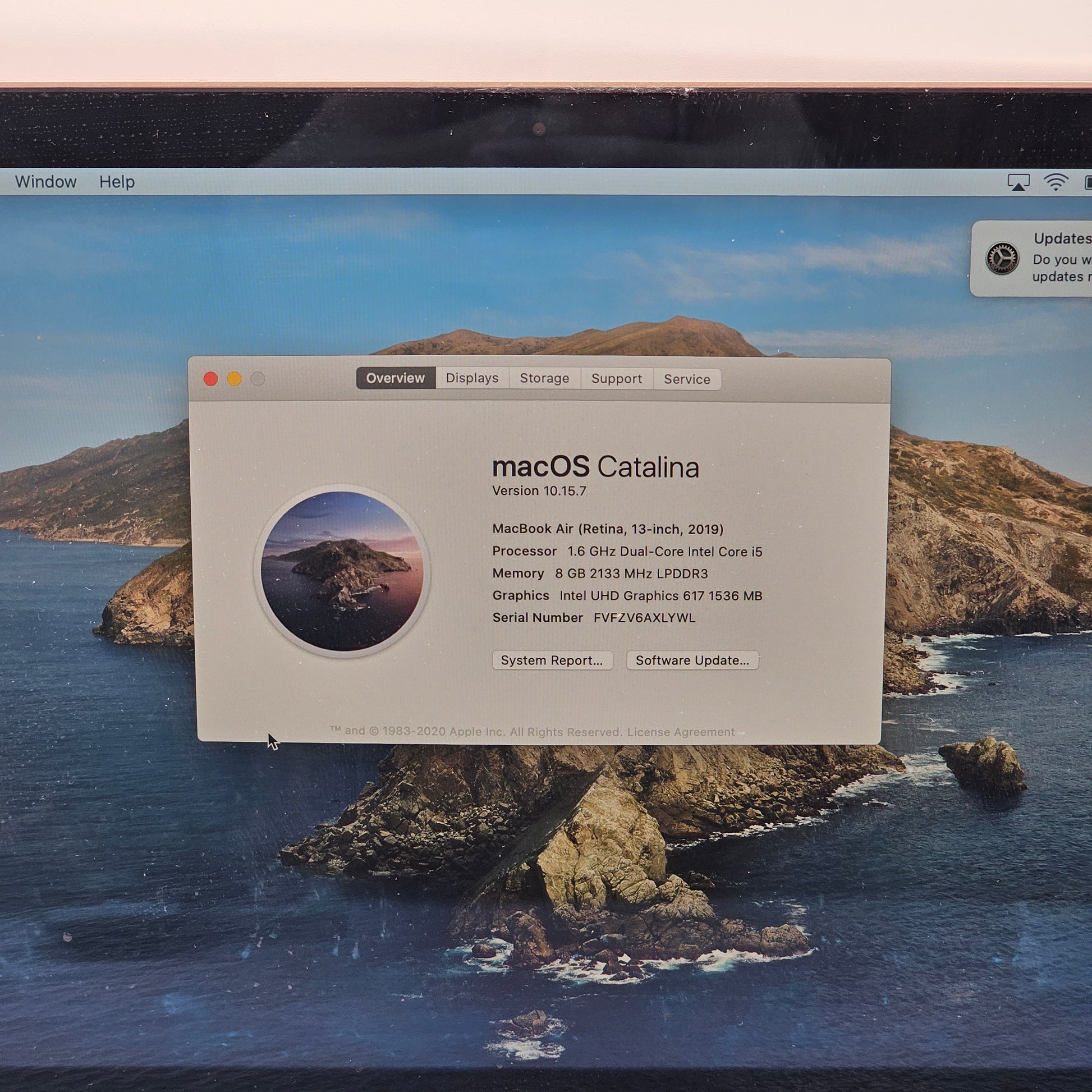Open the License Agreement link

pos(681,732)
